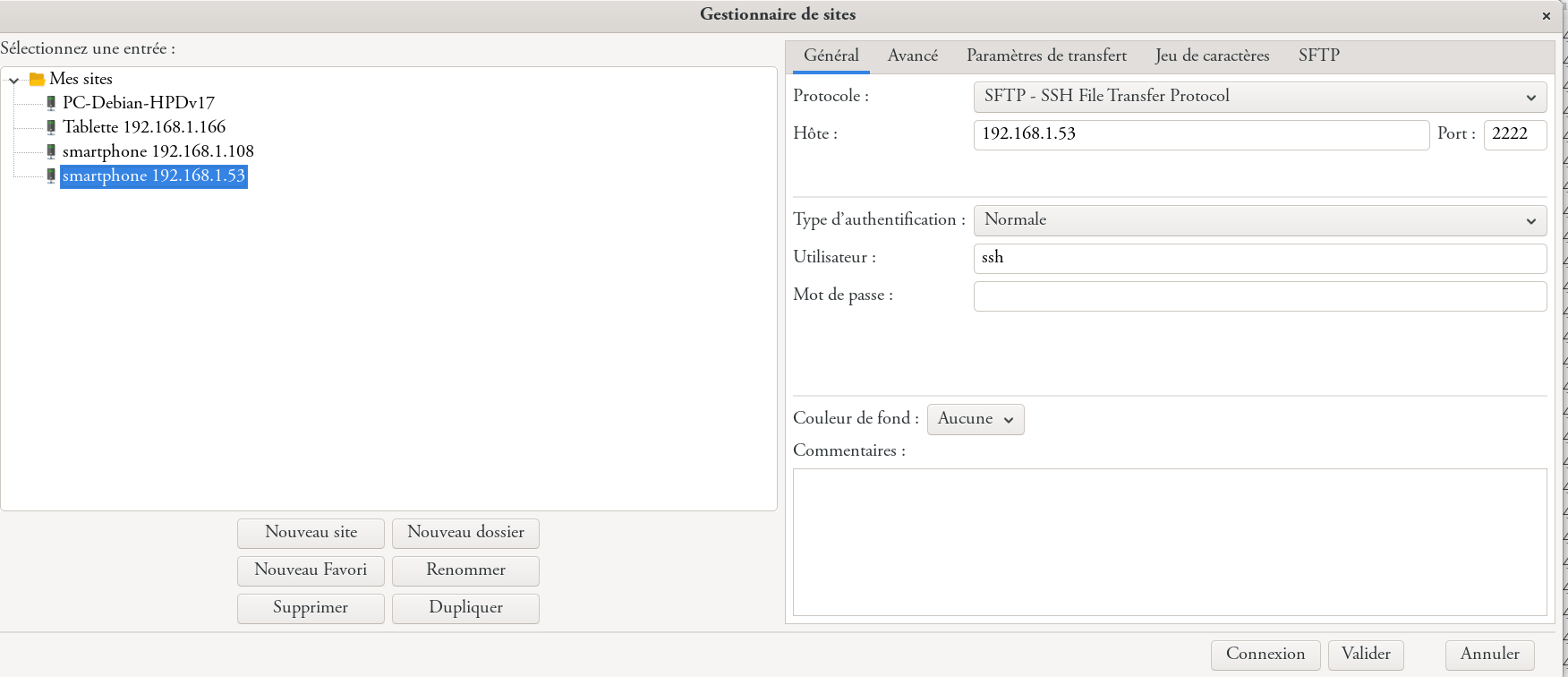Click server icon beside smartphone 192.168.1.53

tap(51, 176)
